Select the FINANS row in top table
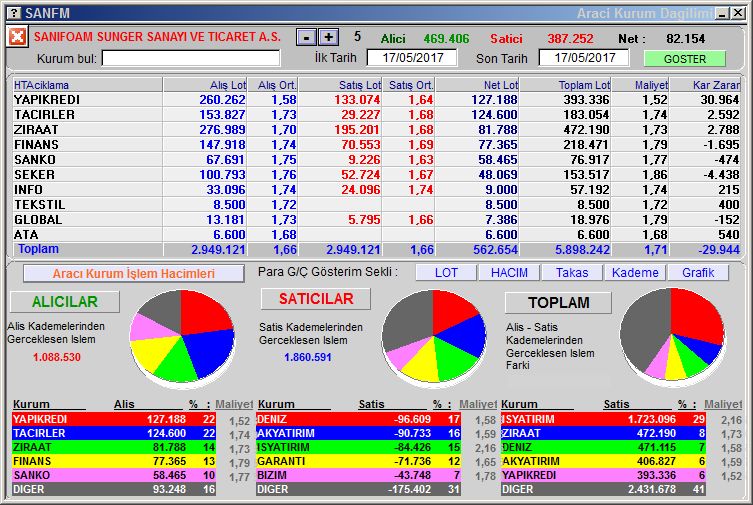Image resolution: width=753 pixels, height=505 pixels. point(376,144)
